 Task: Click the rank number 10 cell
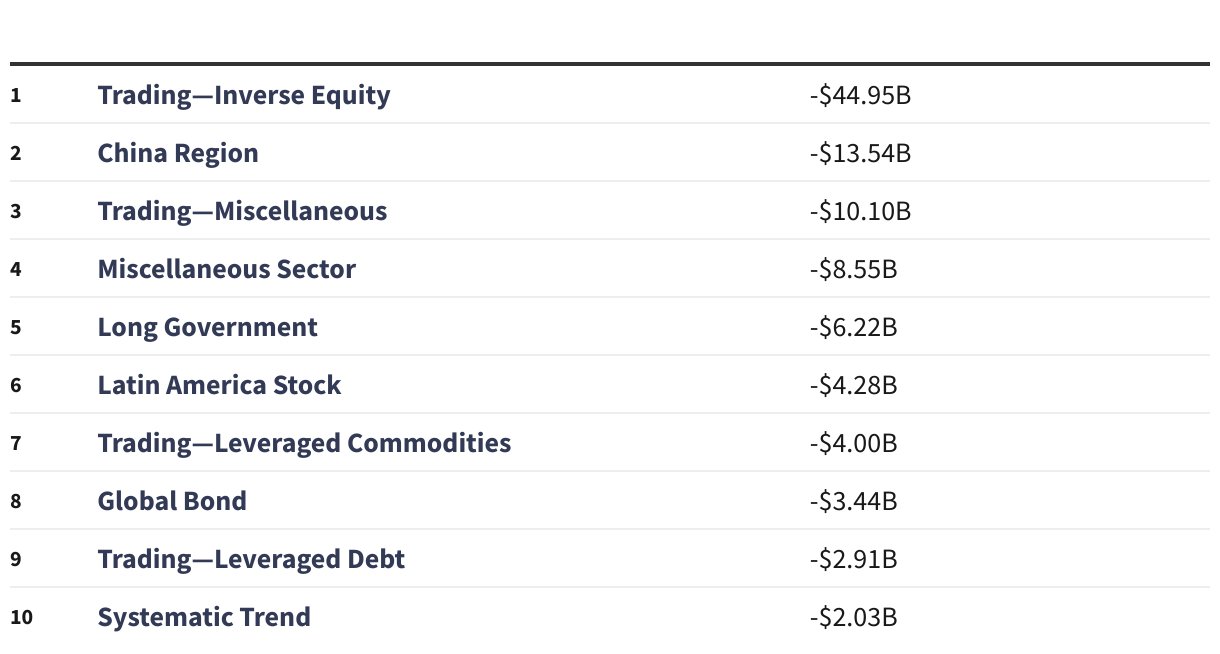point(21,617)
